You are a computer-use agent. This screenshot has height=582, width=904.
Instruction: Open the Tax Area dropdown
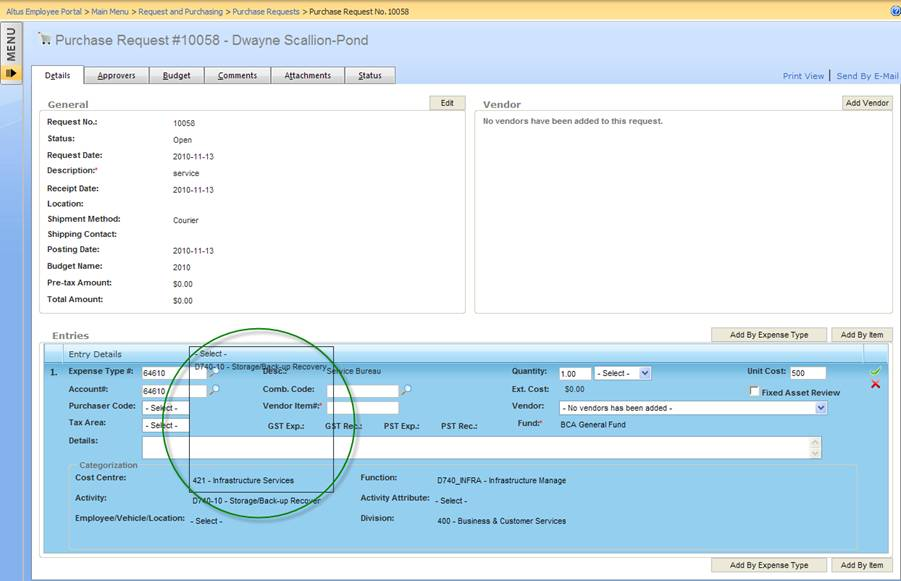[x=165, y=426]
